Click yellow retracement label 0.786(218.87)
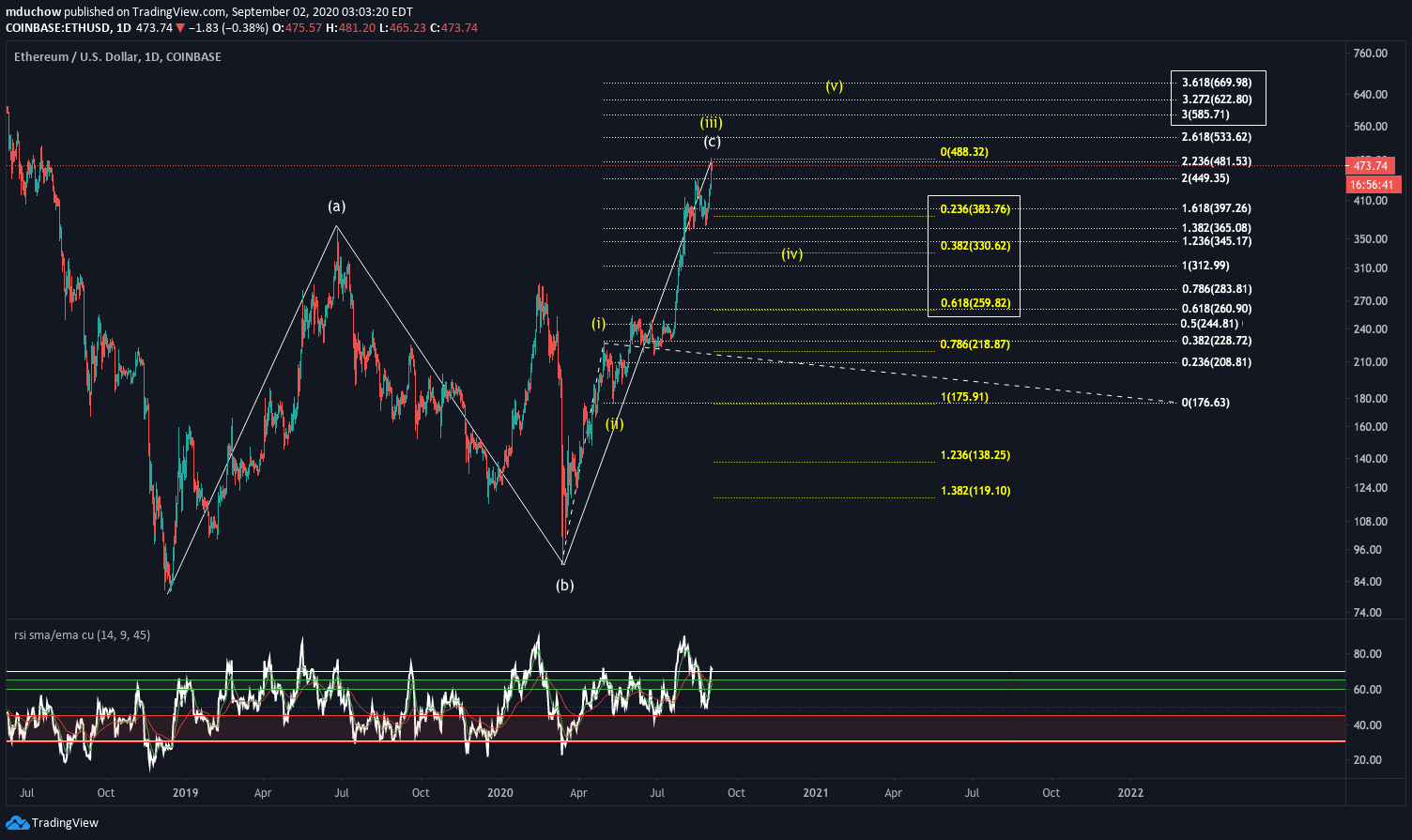Image resolution: width=1412 pixels, height=840 pixels. 975,344
